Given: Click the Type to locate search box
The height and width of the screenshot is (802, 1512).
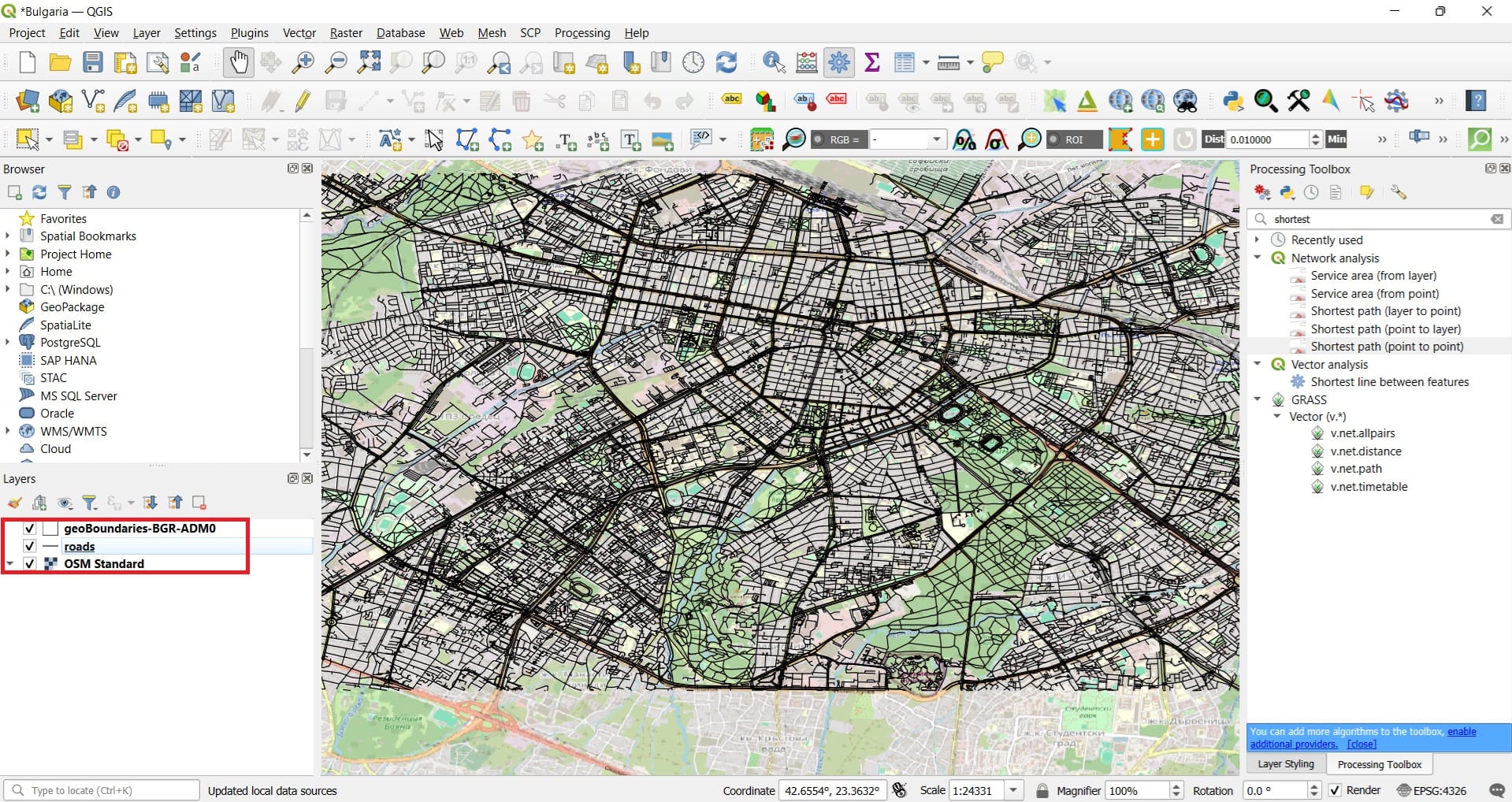Looking at the screenshot, I should 102,790.
